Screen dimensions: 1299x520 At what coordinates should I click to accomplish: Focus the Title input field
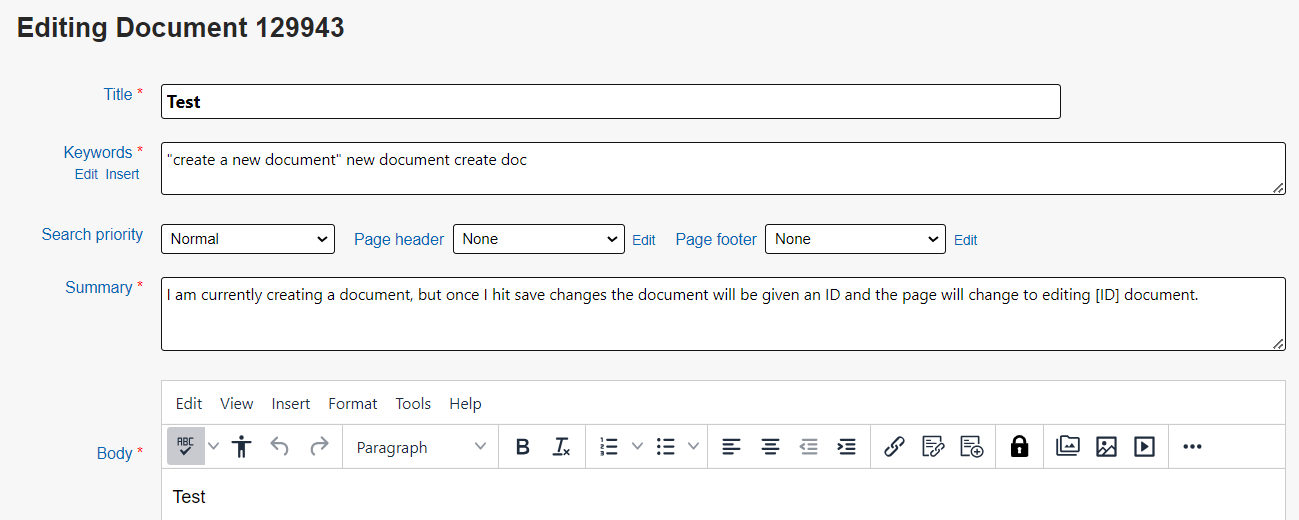611,101
